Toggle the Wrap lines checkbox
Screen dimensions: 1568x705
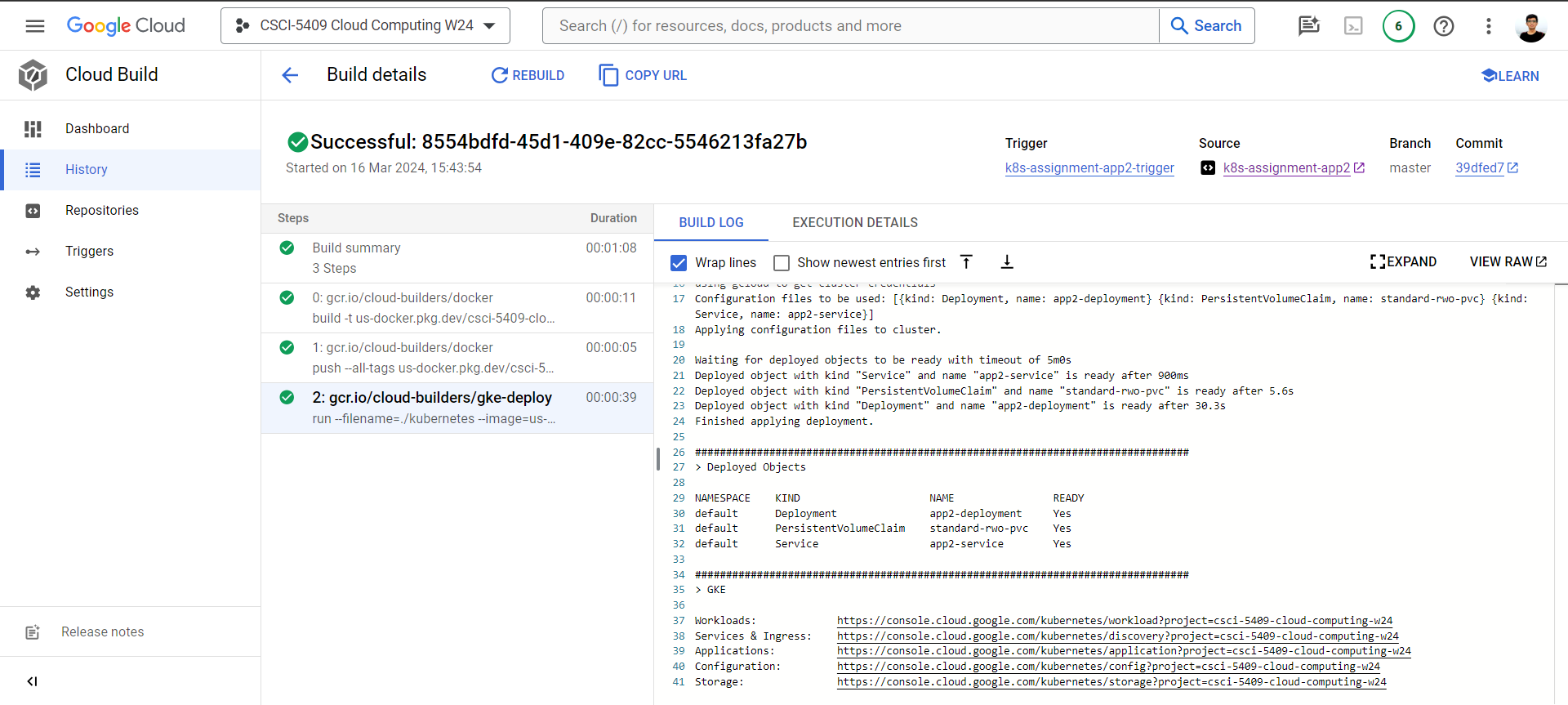[679, 263]
